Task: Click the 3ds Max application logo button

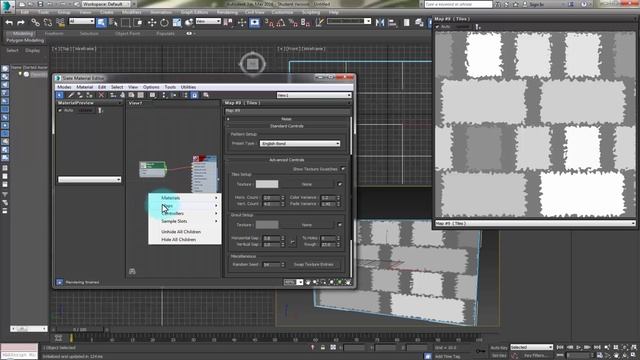Action: point(7,6)
